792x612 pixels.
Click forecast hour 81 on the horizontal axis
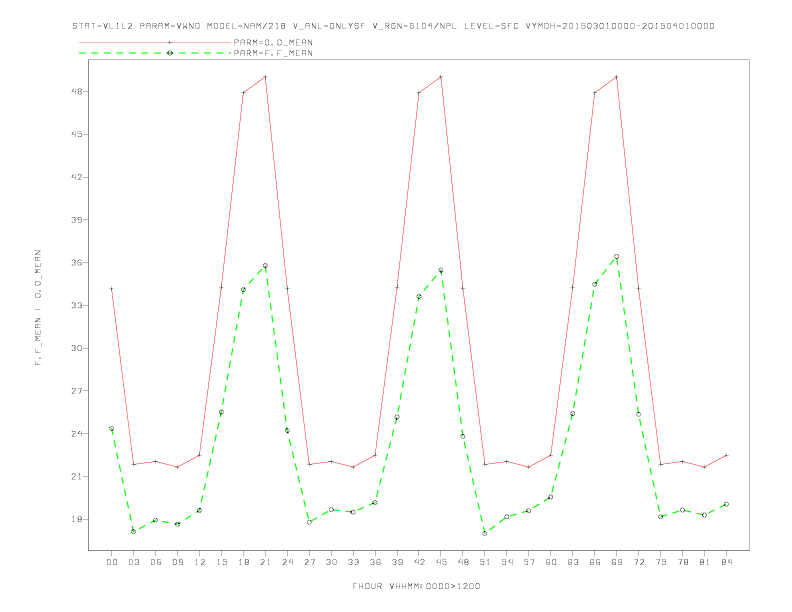click(x=705, y=562)
